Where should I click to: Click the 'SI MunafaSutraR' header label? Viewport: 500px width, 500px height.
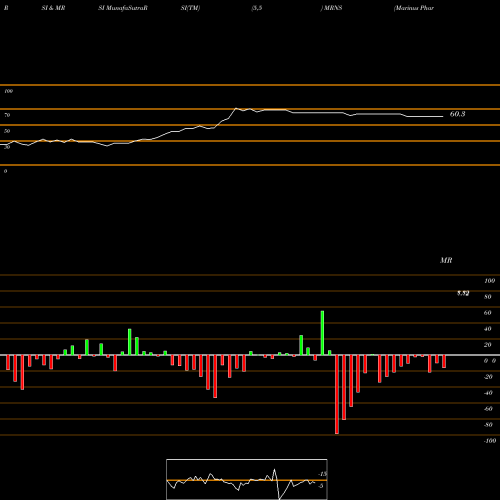click(x=123, y=8)
